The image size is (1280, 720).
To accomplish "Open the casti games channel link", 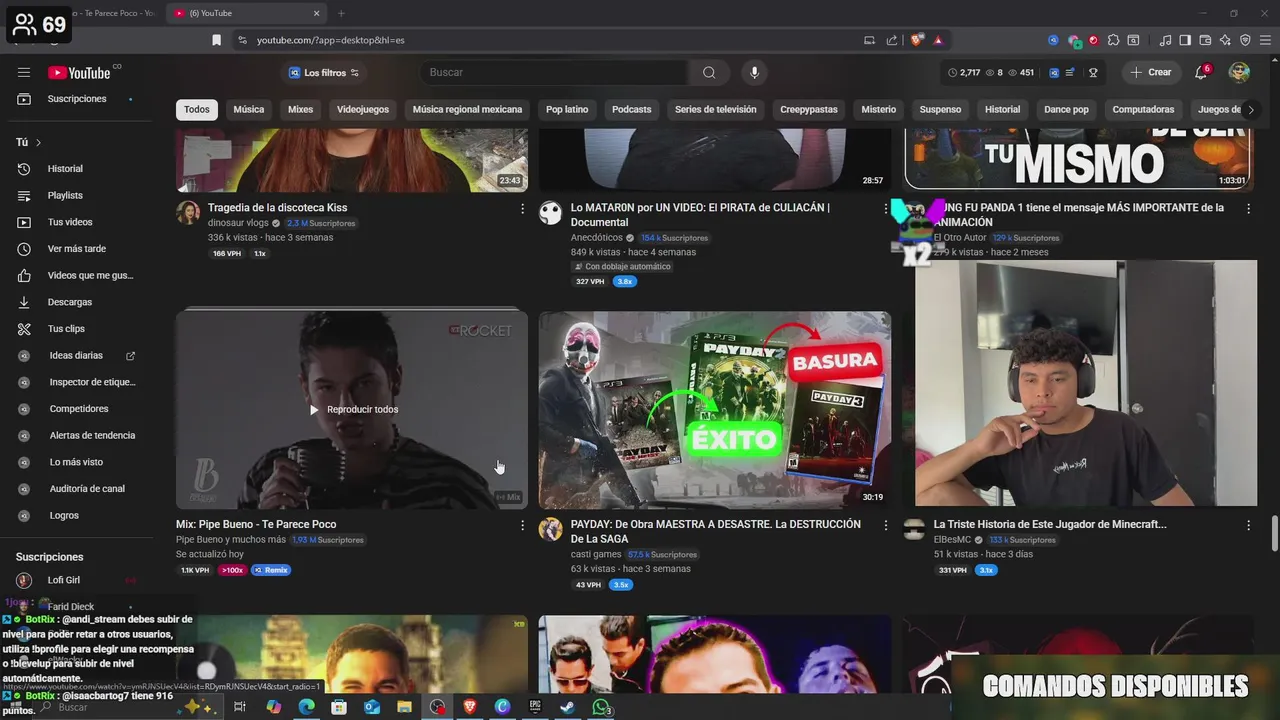I will click(596, 554).
